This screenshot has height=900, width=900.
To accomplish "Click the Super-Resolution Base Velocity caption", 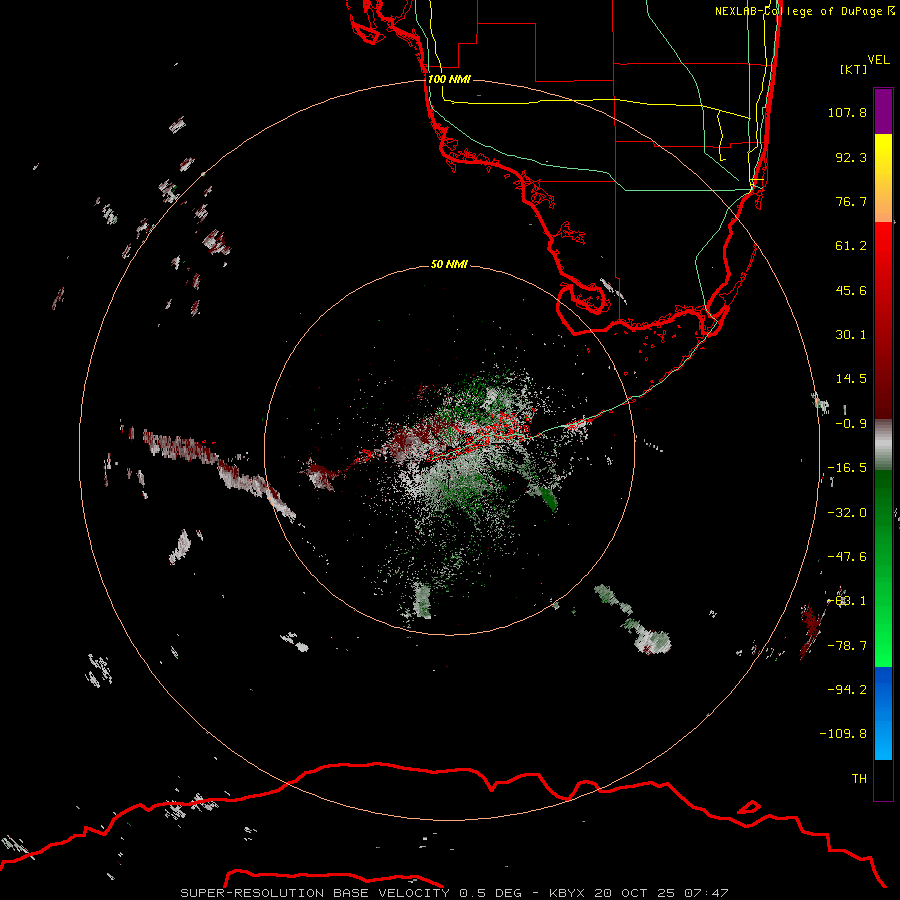I will click(x=454, y=893).
